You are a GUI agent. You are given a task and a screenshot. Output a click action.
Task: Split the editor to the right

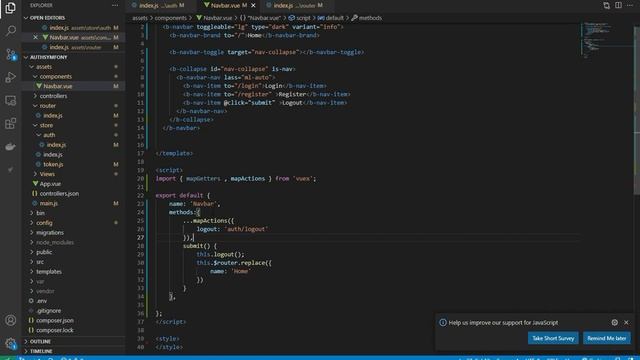pyautogui.click(x=618, y=5)
